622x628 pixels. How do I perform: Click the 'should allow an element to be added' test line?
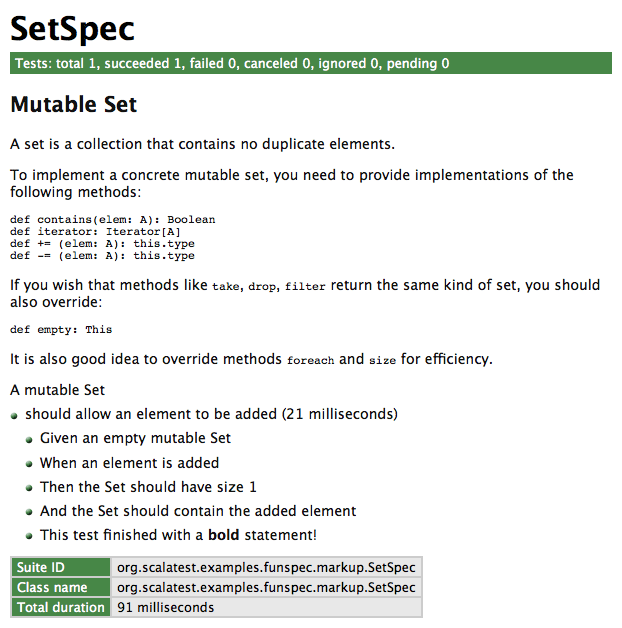tap(211, 414)
